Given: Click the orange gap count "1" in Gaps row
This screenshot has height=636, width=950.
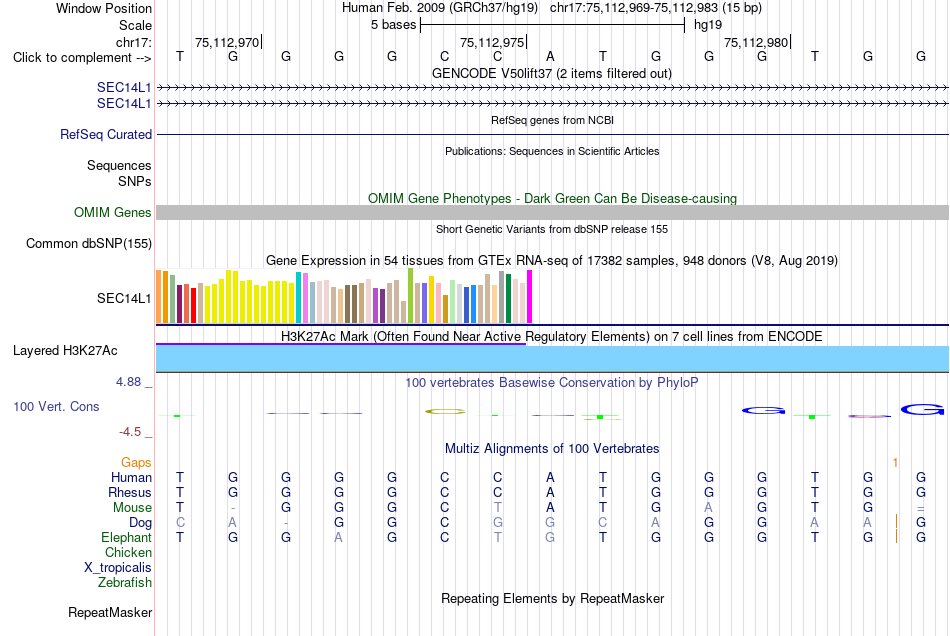Looking at the screenshot, I should (x=895, y=463).
